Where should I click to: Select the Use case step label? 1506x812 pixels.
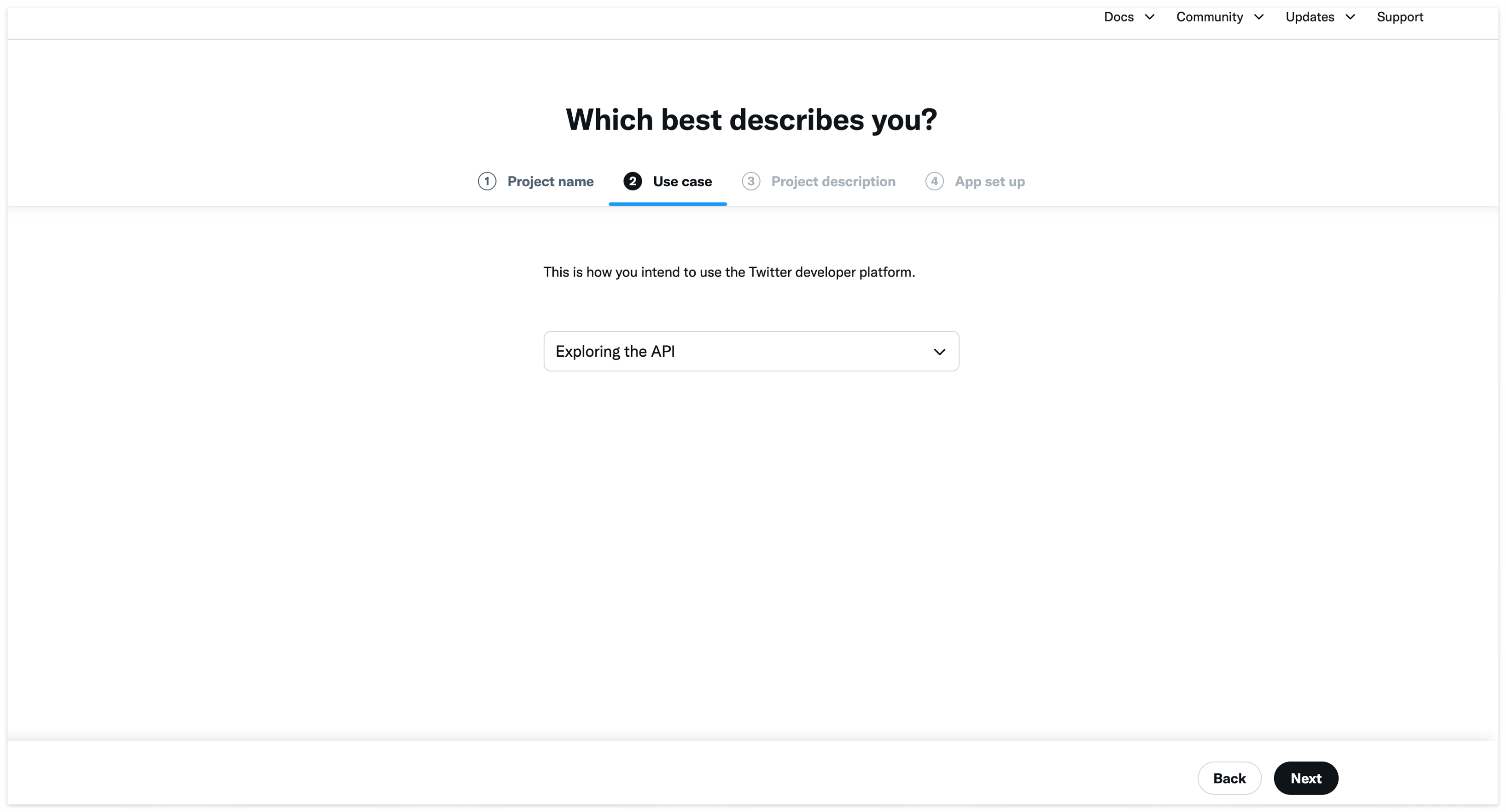[682, 181]
